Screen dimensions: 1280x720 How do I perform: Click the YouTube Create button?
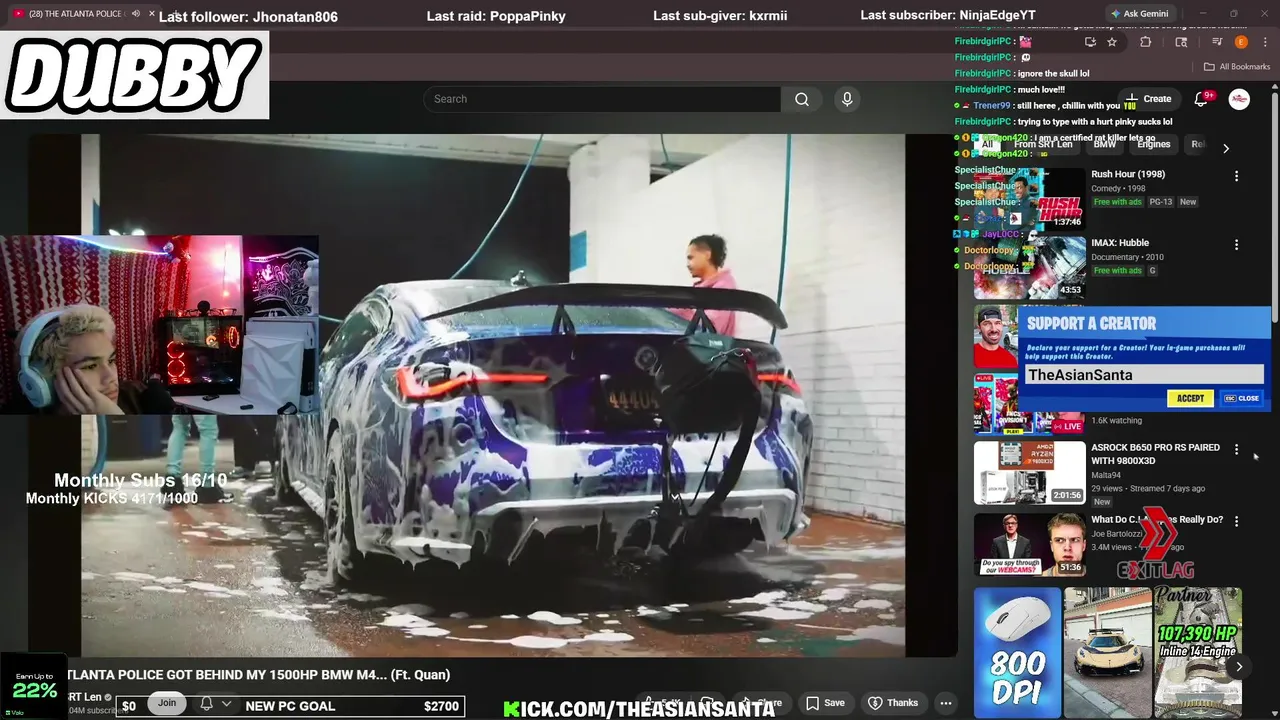1148,99
